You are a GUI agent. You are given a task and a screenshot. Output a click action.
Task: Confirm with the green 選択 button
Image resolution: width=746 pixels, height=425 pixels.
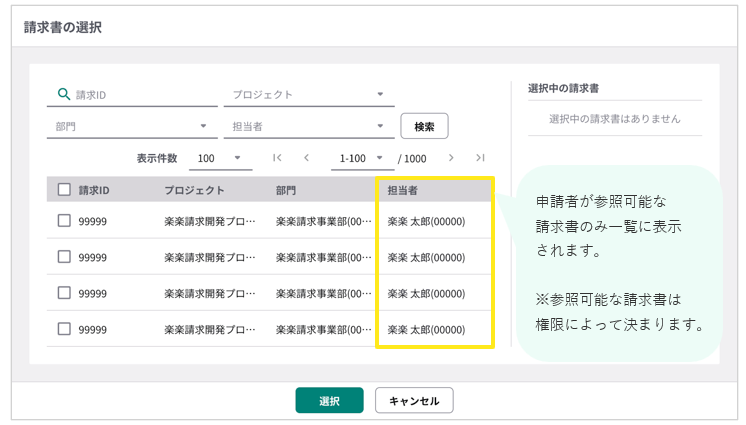click(x=329, y=401)
